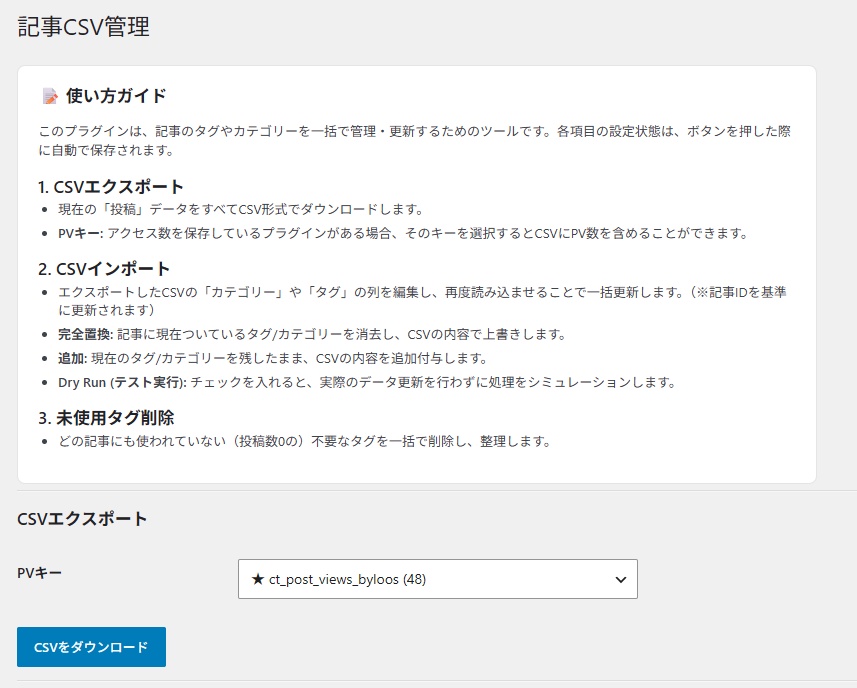Click the エクスポートしたCSVの bullet line
Viewport: 857px width, 688px height.
(x=422, y=301)
